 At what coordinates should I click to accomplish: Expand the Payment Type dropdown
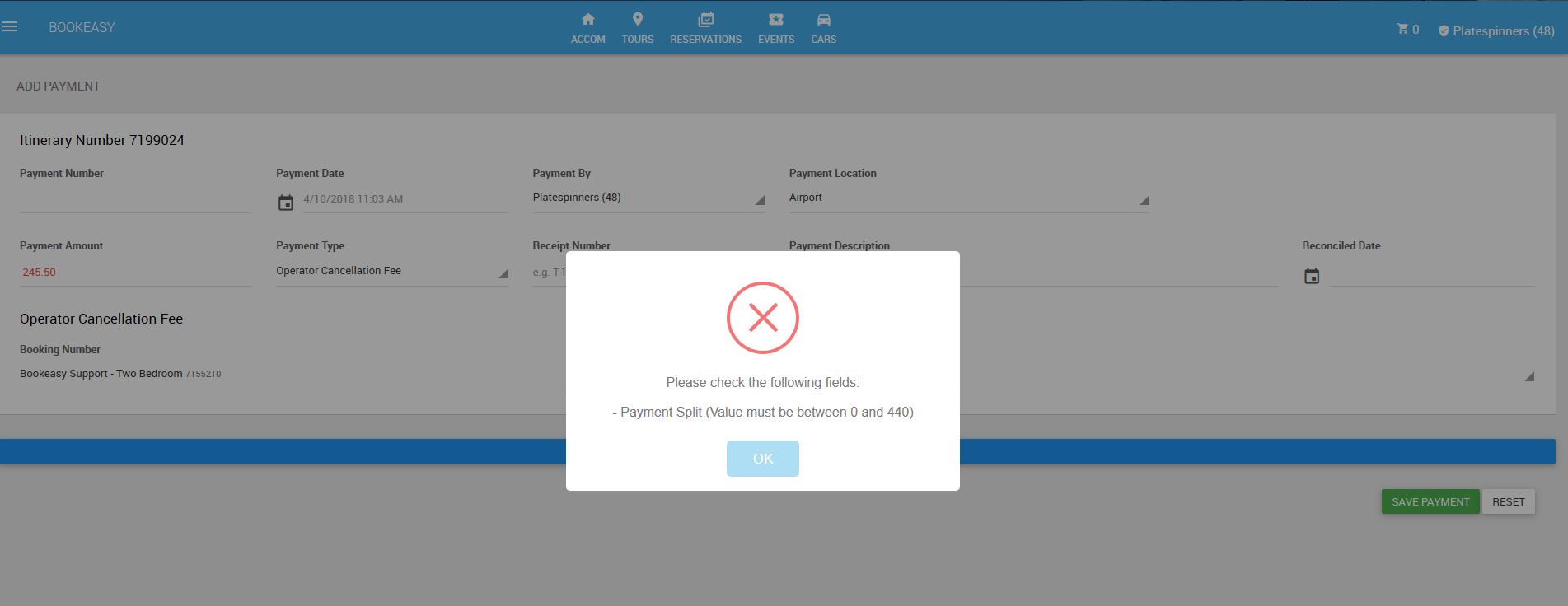pos(392,272)
